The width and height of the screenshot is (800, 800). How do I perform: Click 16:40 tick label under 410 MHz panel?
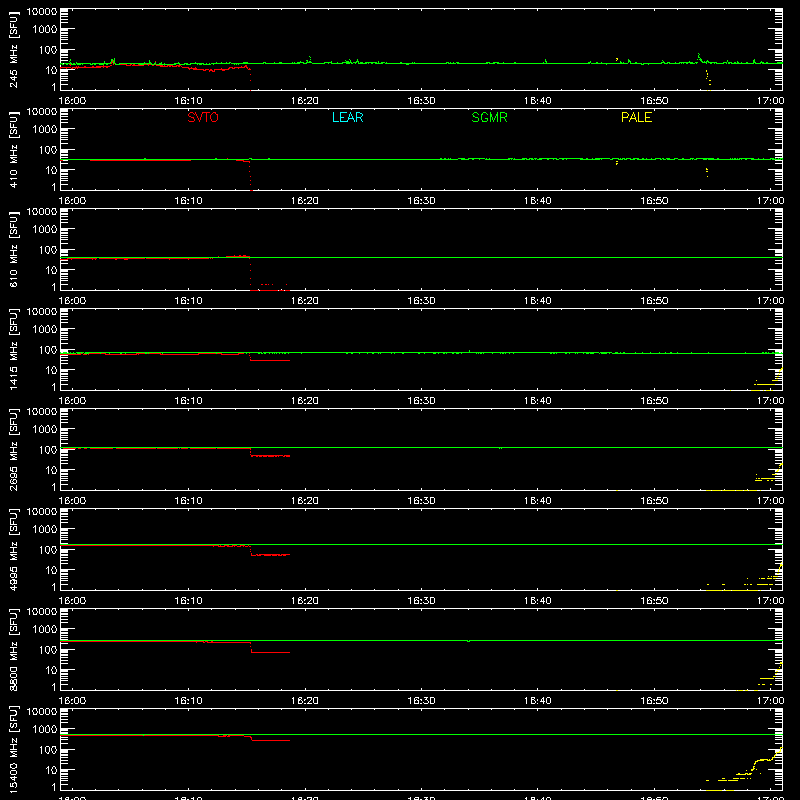538,201
